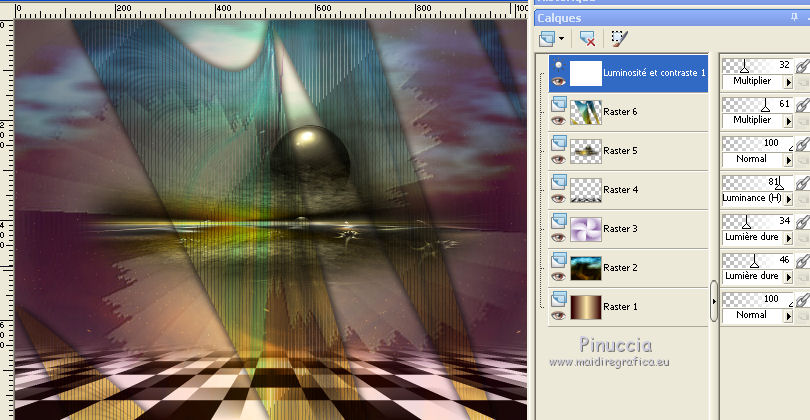Toggle link icon for Raster 2
The image size is (810, 420).
pos(802,261)
